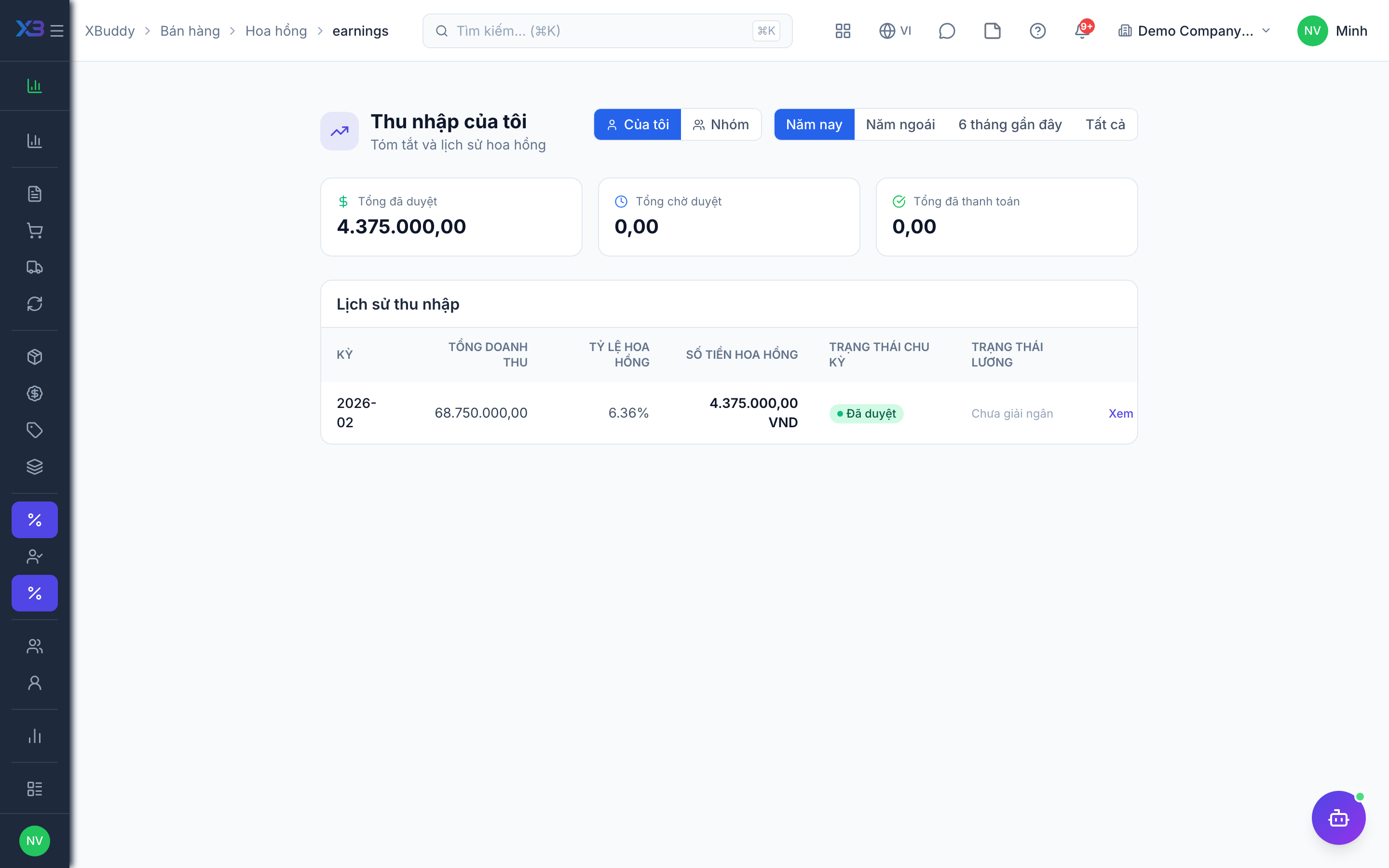
Task: Select the 6 tháng gần đây tab
Action: tap(1009, 124)
